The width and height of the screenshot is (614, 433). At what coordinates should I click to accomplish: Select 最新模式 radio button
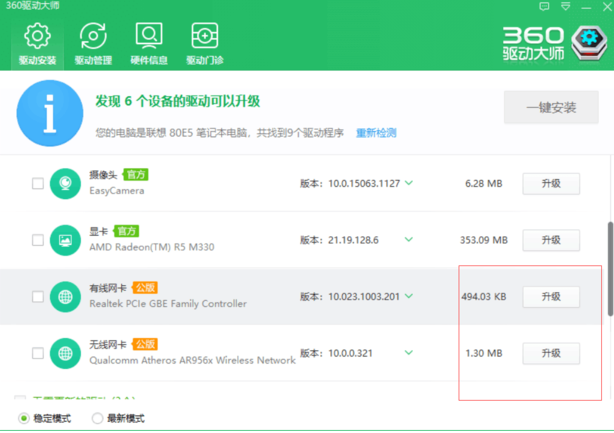pos(97,419)
